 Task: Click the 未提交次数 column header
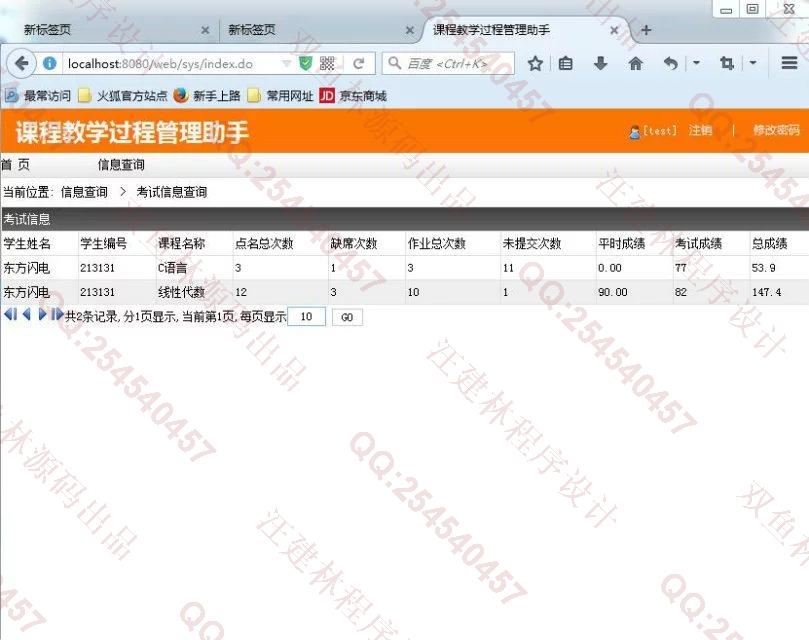pyautogui.click(x=531, y=244)
